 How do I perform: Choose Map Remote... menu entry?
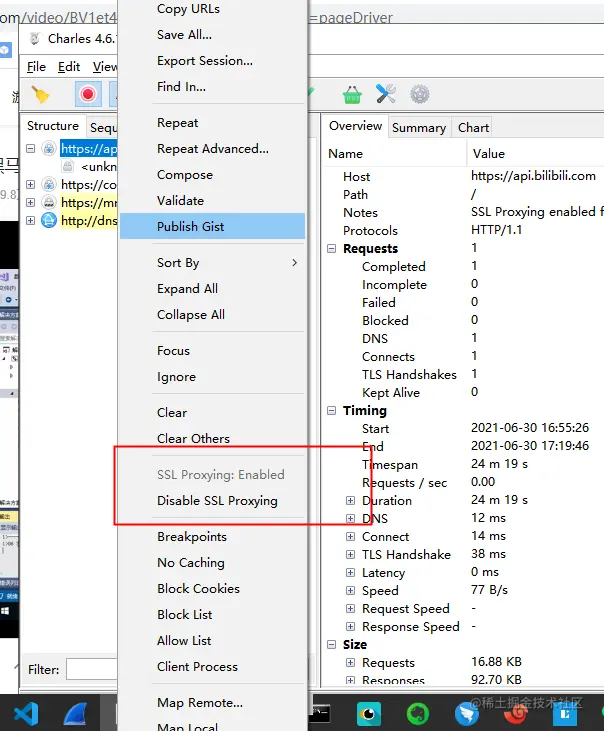click(213, 703)
